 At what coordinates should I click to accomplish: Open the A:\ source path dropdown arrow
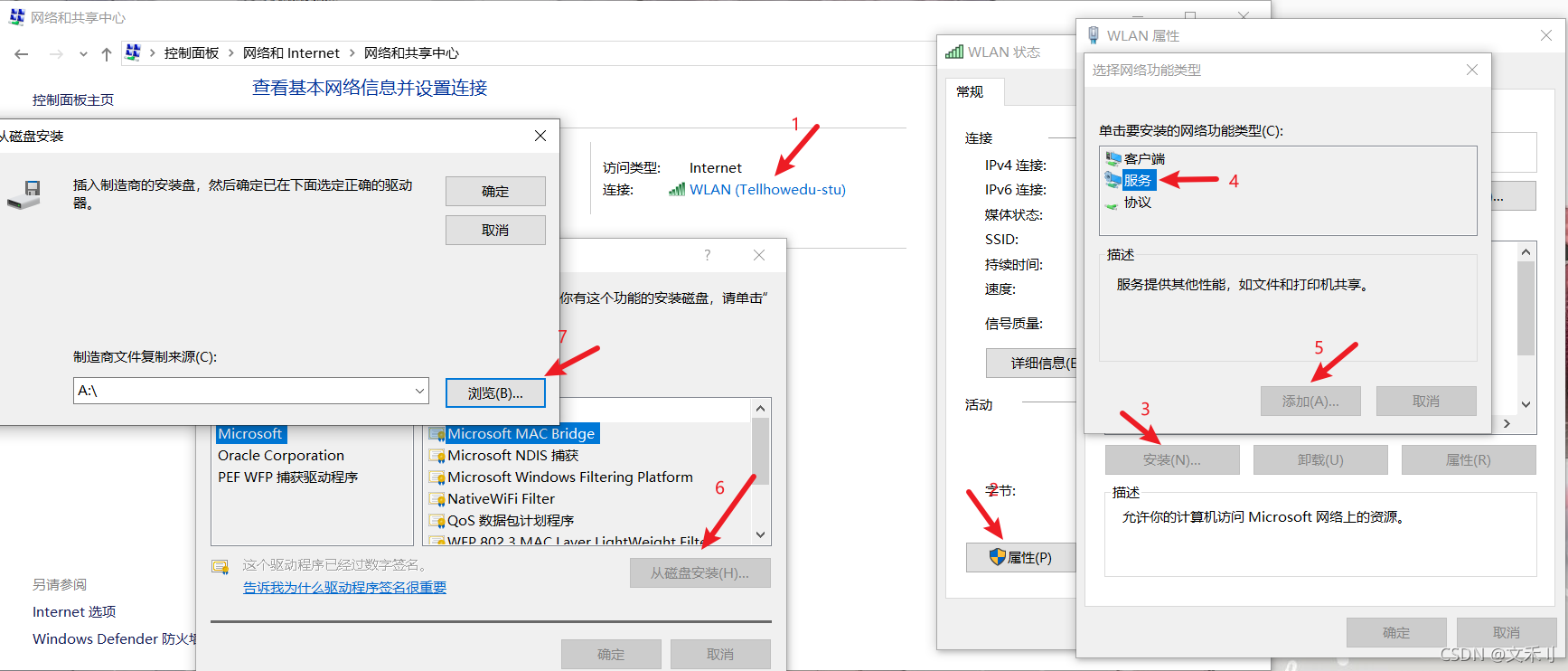[419, 391]
